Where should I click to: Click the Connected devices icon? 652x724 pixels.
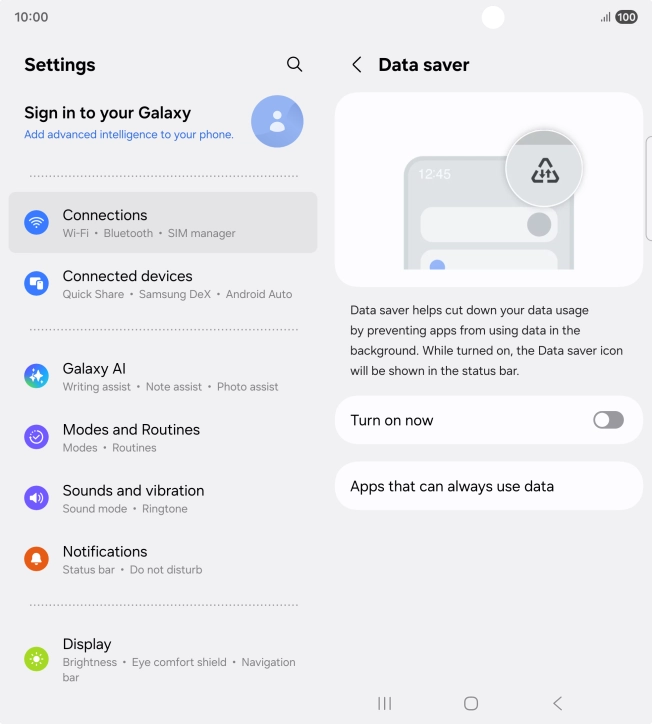[36, 284]
